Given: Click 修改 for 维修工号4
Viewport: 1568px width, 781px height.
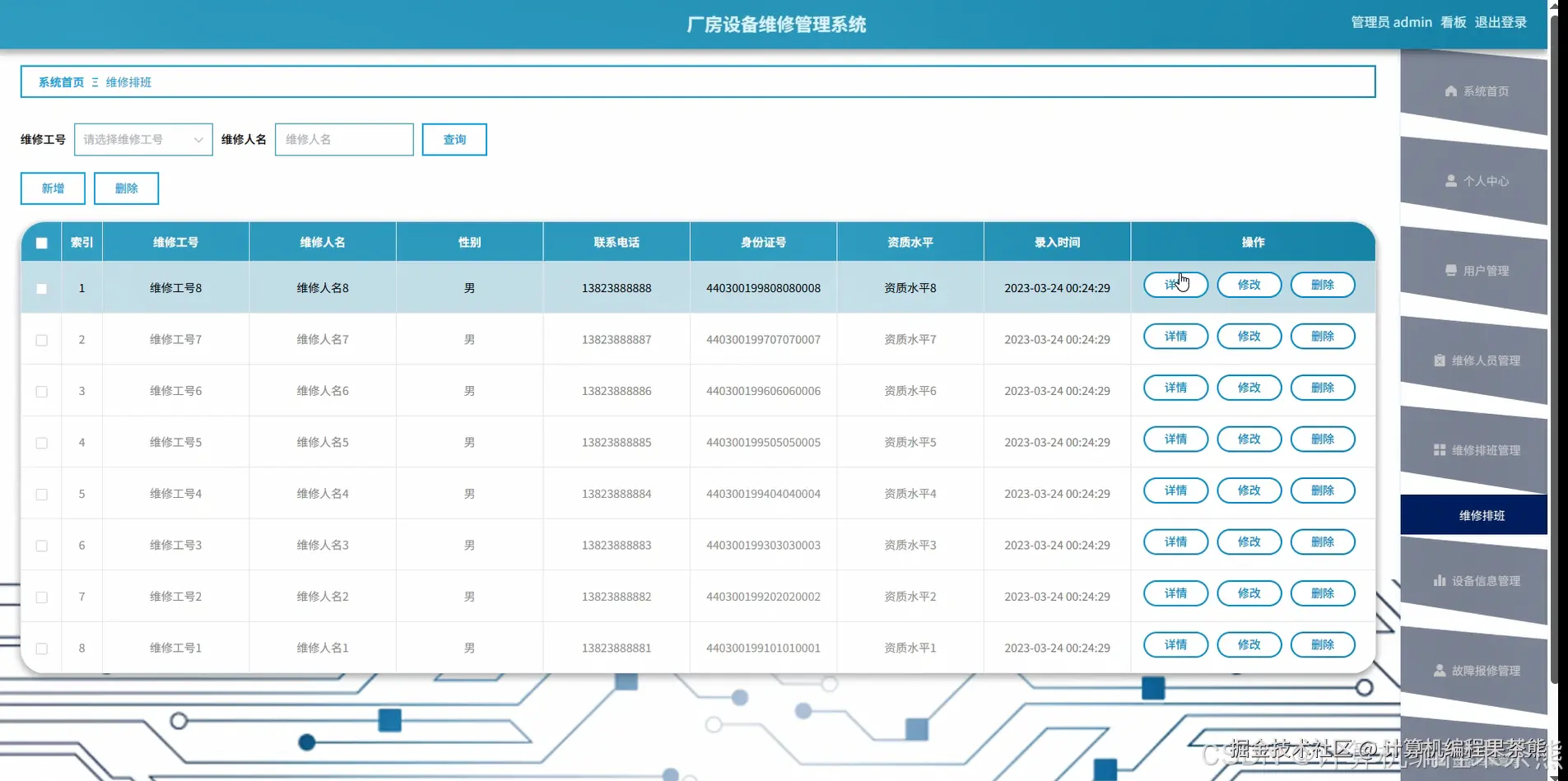Looking at the screenshot, I should pos(1249,490).
